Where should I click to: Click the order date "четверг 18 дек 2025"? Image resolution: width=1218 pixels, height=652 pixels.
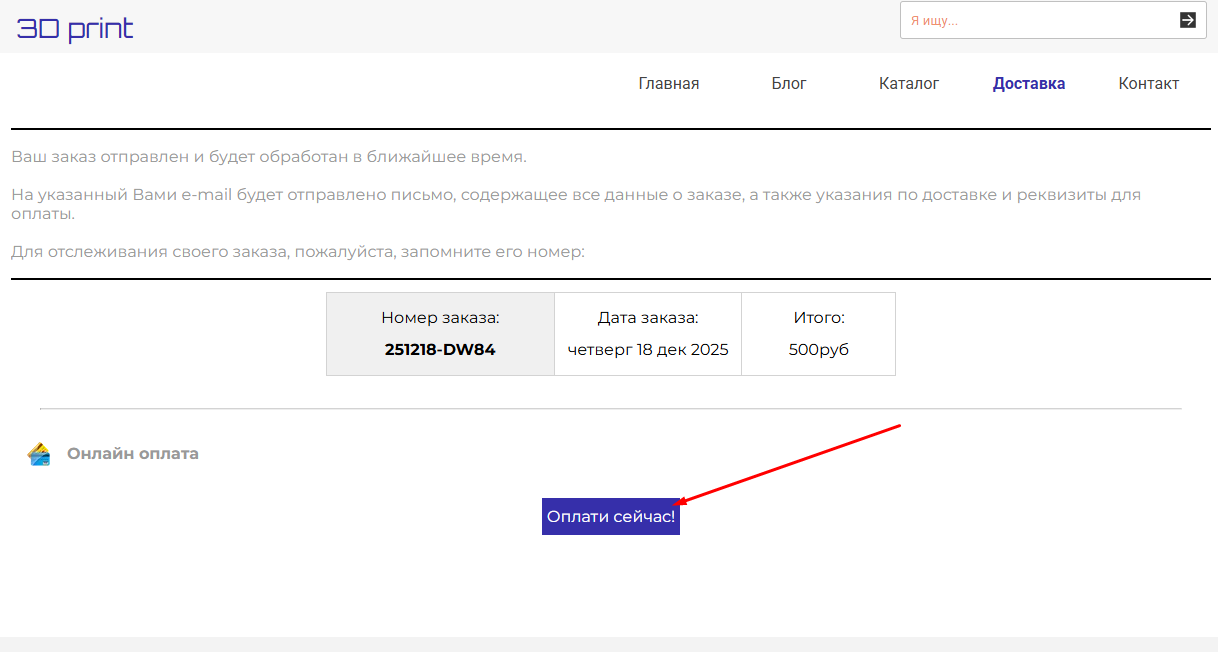647,350
